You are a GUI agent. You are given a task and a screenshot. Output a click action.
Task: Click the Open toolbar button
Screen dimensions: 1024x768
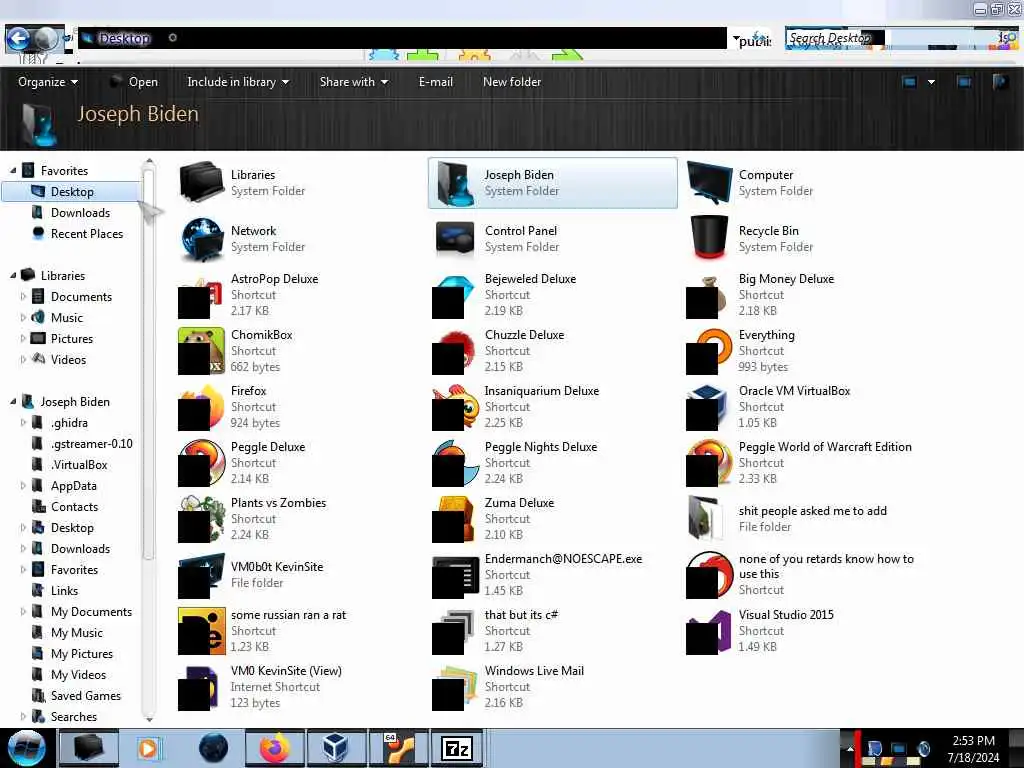coord(134,82)
